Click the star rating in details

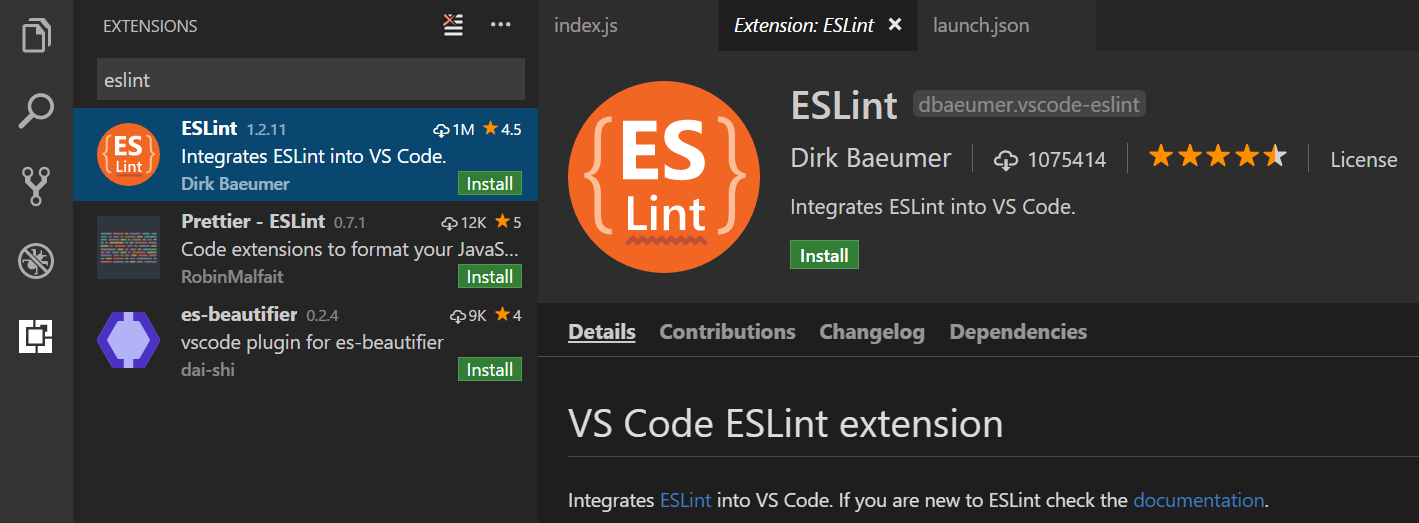[1217, 157]
